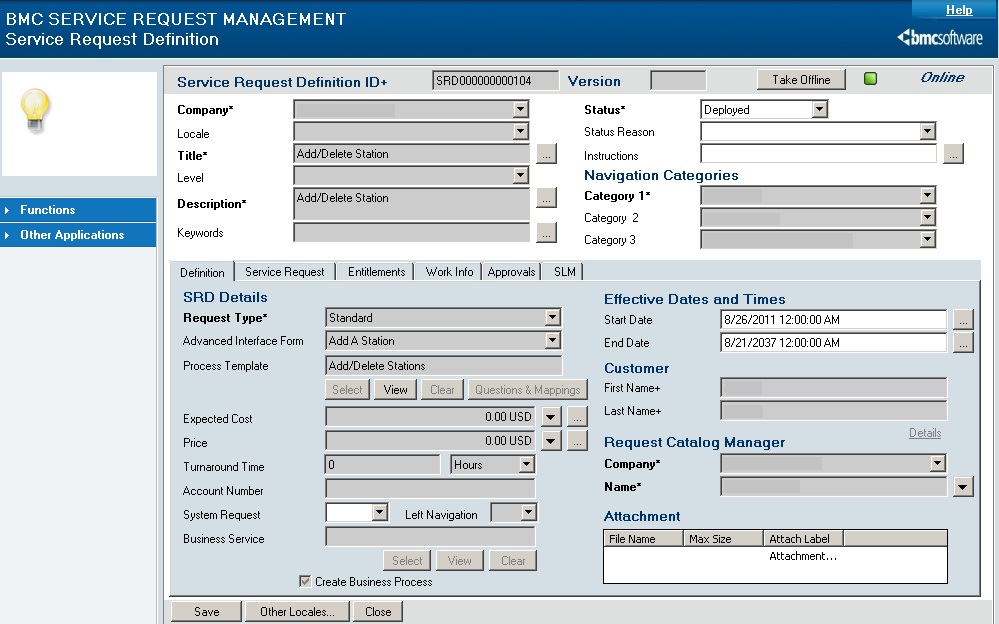The image size is (999, 624).
Task: Click the green online status indicator
Action: click(870, 79)
